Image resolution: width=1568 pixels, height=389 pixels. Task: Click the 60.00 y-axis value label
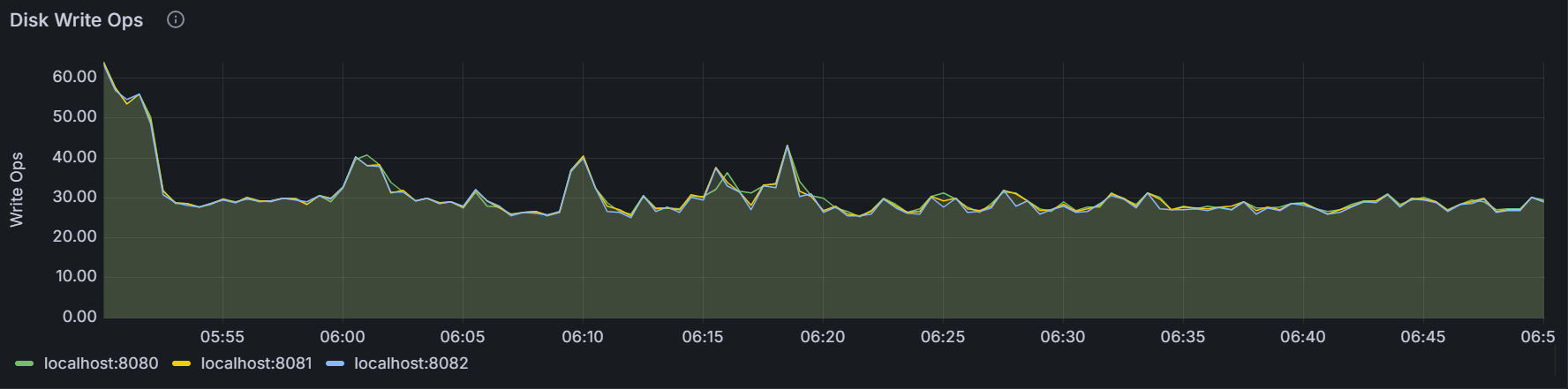point(74,77)
